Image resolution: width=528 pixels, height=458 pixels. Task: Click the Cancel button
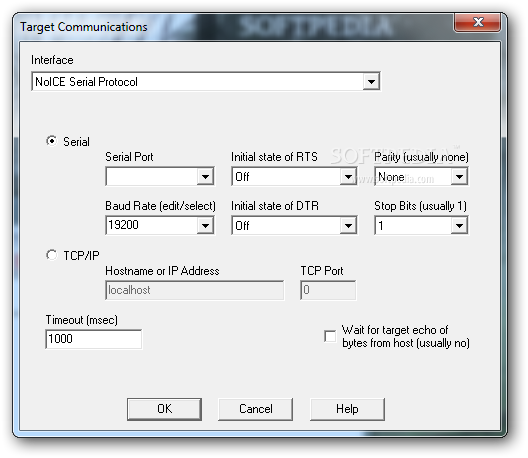tap(256, 409)
